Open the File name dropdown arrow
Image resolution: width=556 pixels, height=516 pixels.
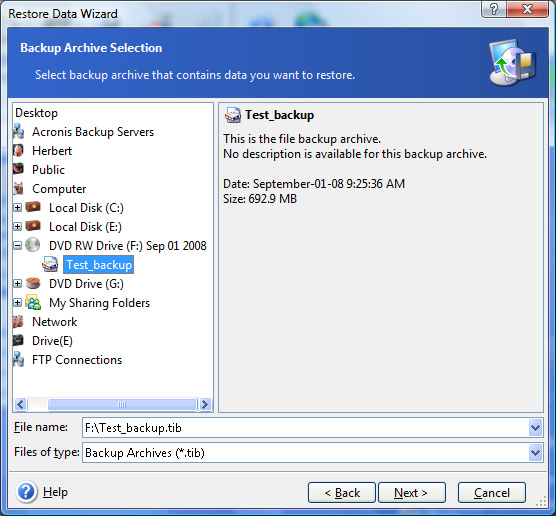(x=535, y=427)
